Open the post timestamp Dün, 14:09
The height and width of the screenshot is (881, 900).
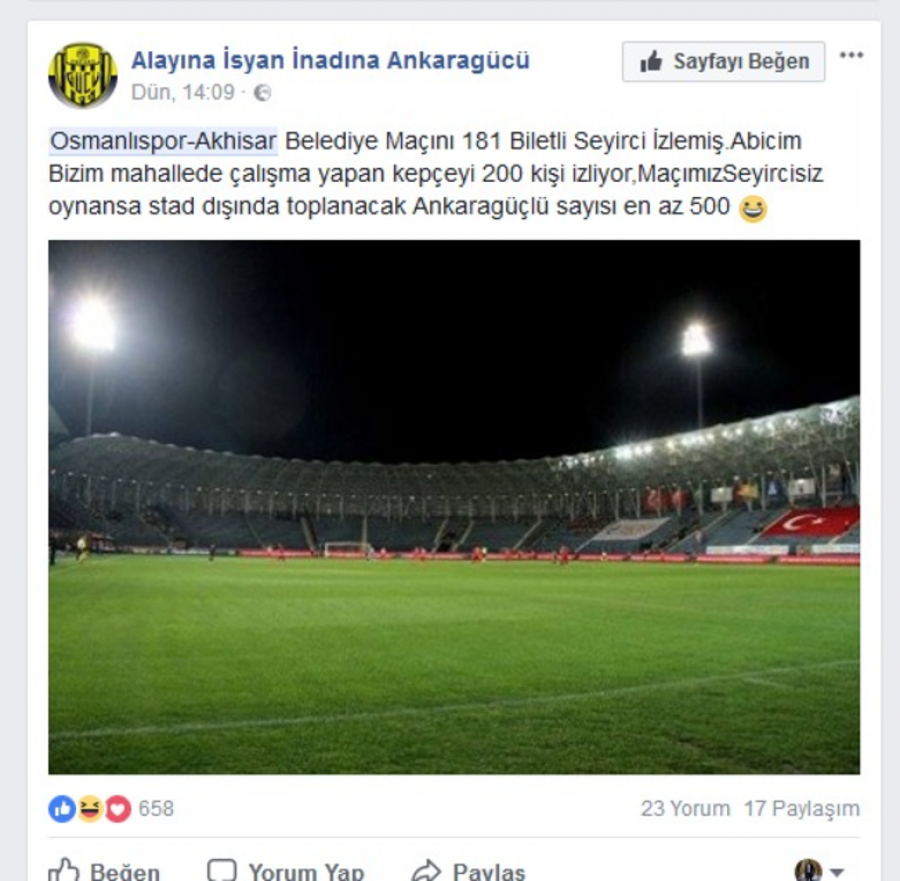click(183, 92)
